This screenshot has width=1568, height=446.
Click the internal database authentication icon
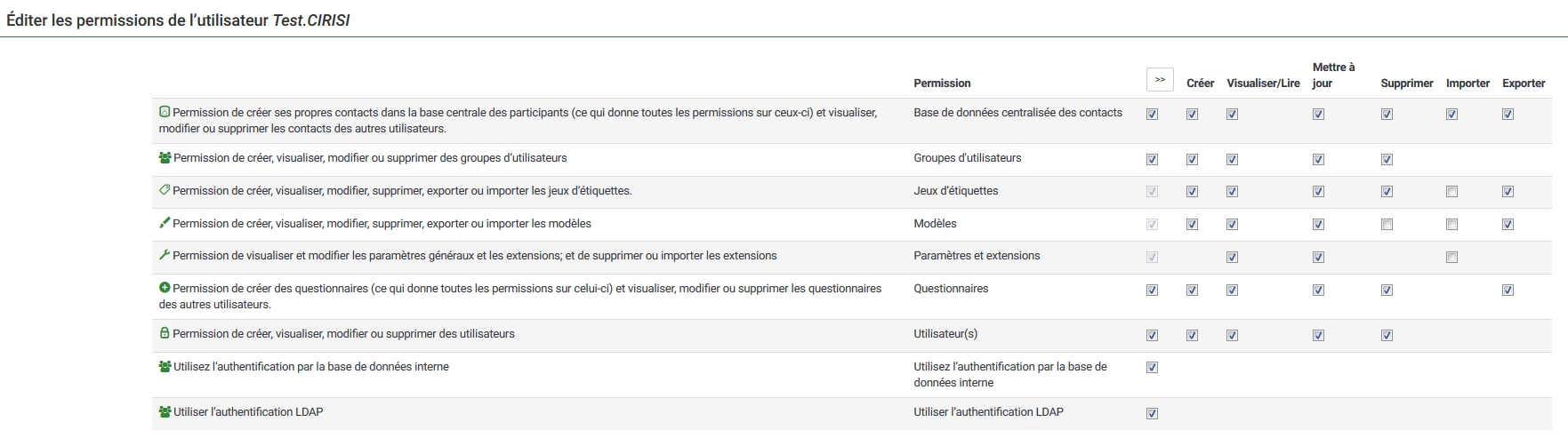pyautogui.click(x=165, y=366)
